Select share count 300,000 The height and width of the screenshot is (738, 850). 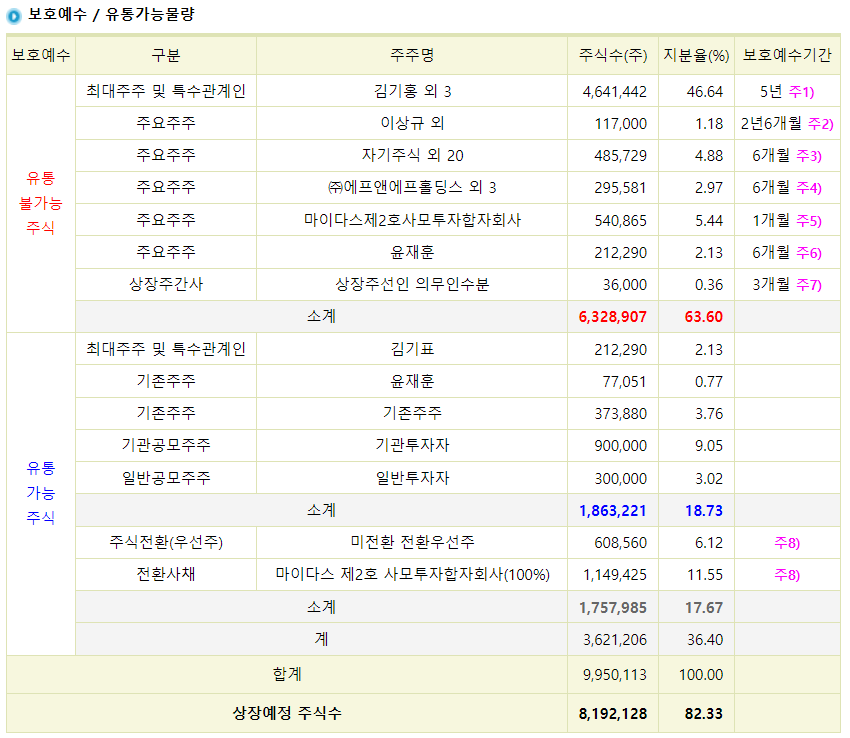(621, 478)
